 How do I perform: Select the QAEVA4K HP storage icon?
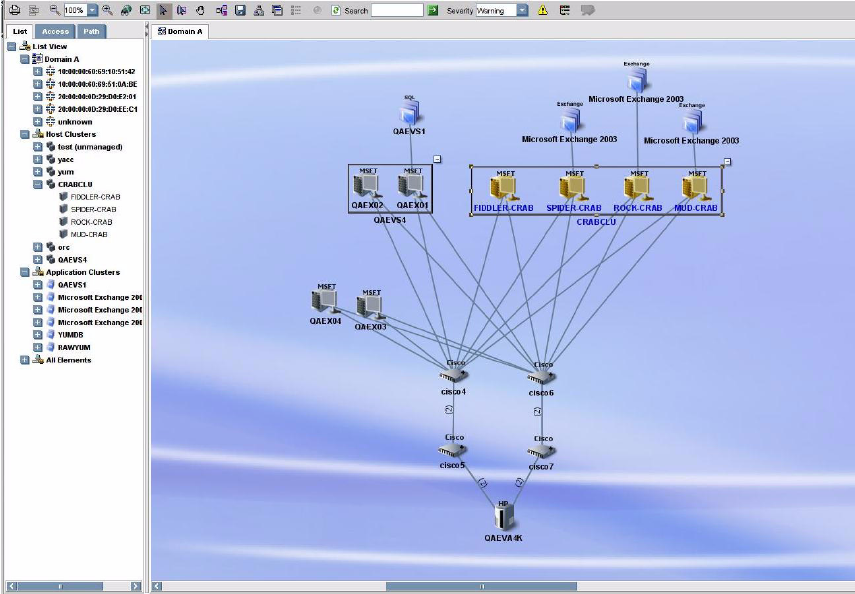503,517
